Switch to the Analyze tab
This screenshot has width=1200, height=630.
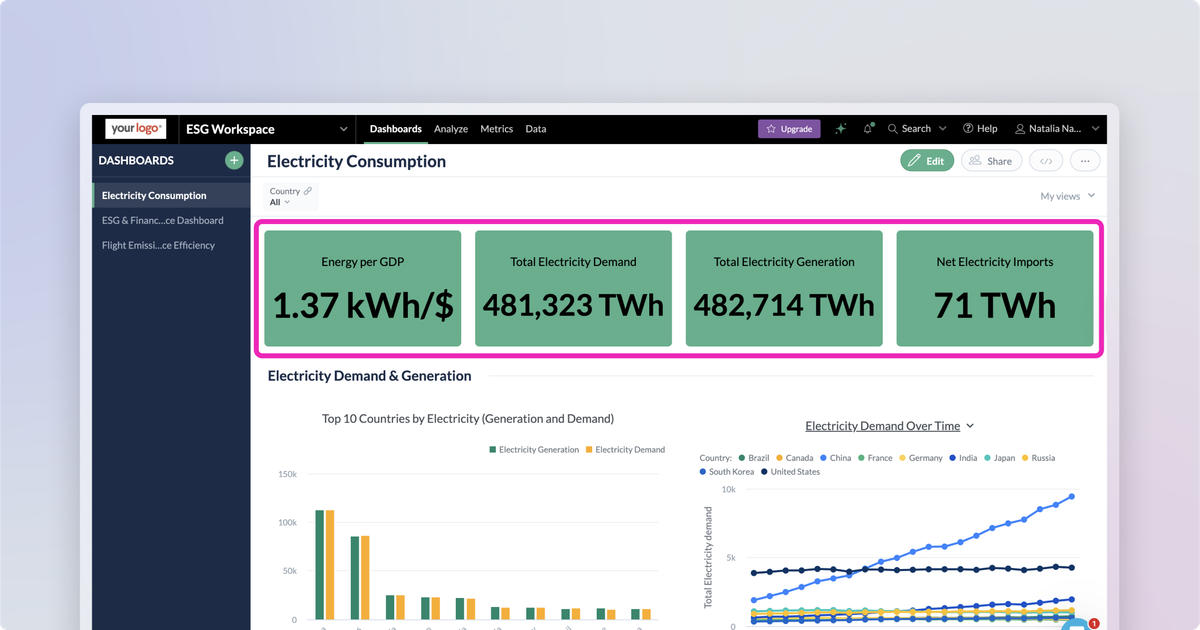coord(451,128)
